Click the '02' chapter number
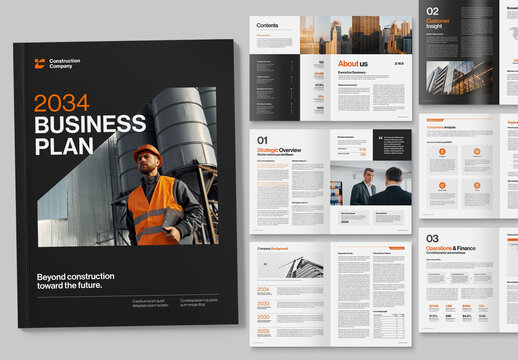 (432, 11)
